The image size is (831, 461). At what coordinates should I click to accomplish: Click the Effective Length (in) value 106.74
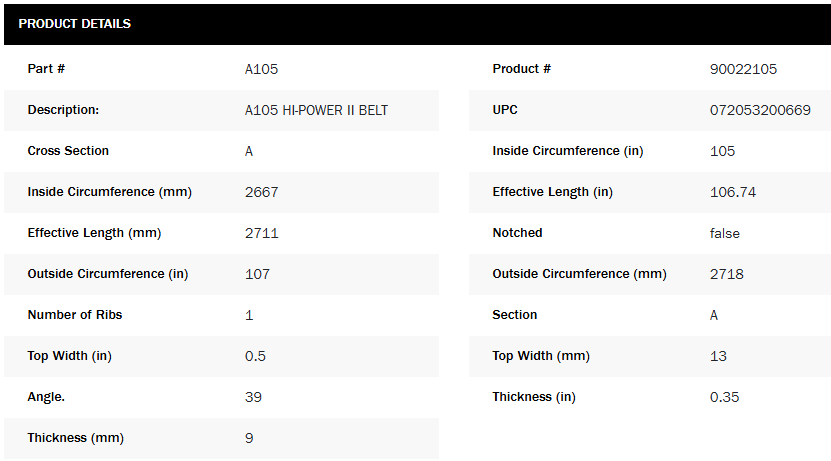coord(732,192)
